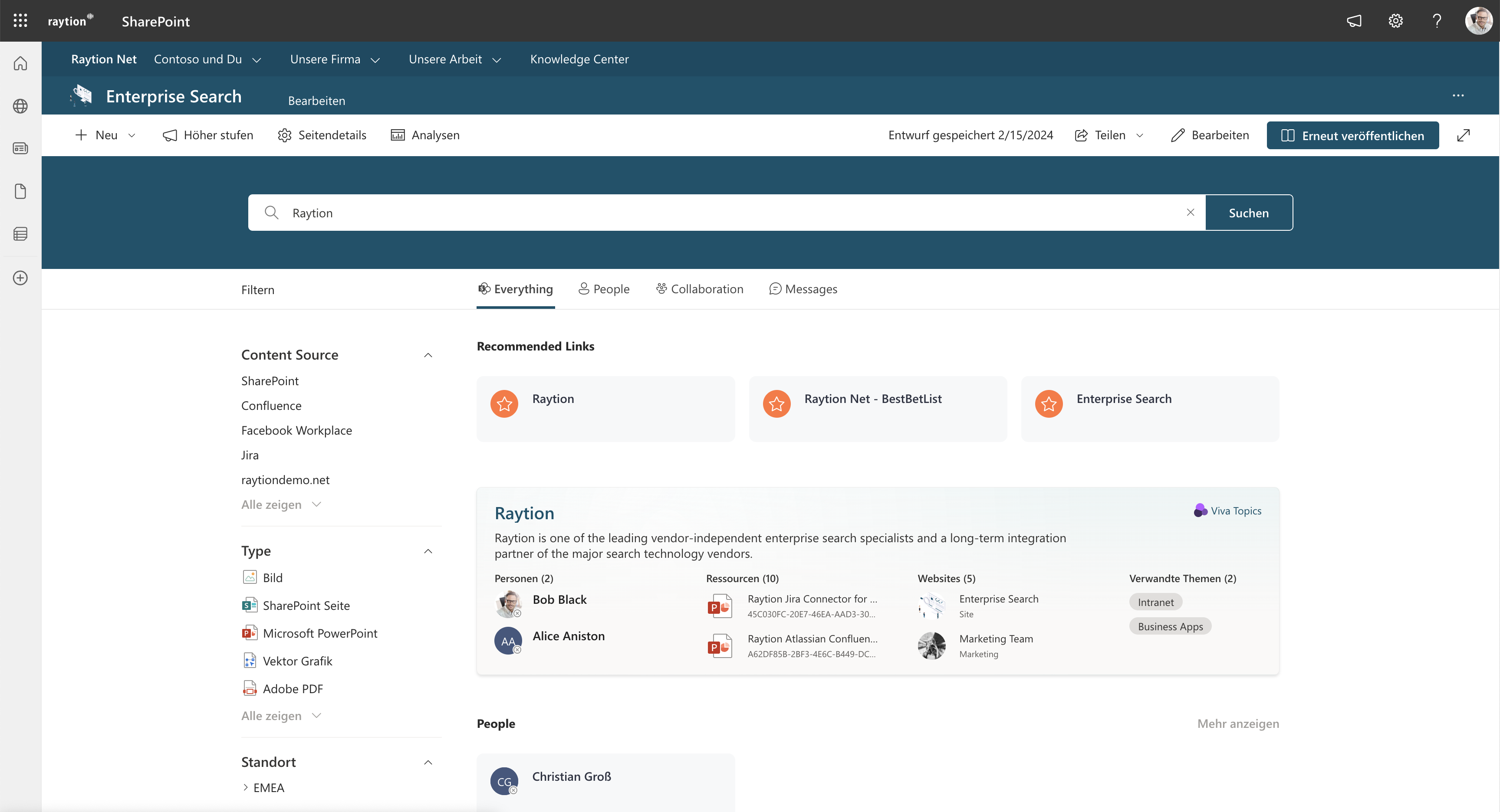This screenshot has height=812, width=1500.
Task: Open the Neu dropdown arrow
Action: (x=132, y=135)
